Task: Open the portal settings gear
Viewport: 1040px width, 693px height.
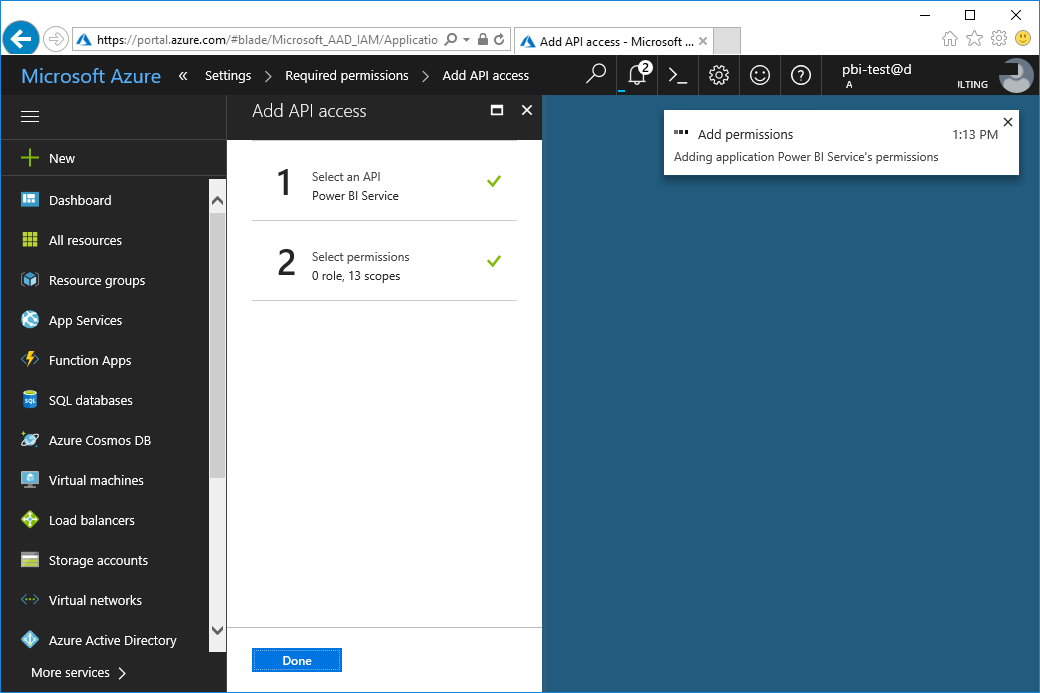Action: point(718,75)
